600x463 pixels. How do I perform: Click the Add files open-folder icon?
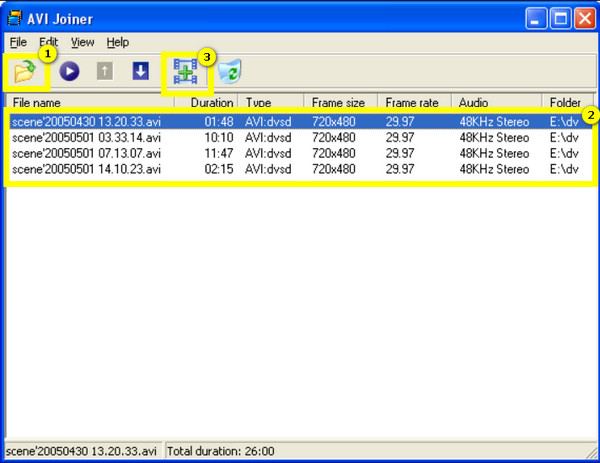coord(25,72)
